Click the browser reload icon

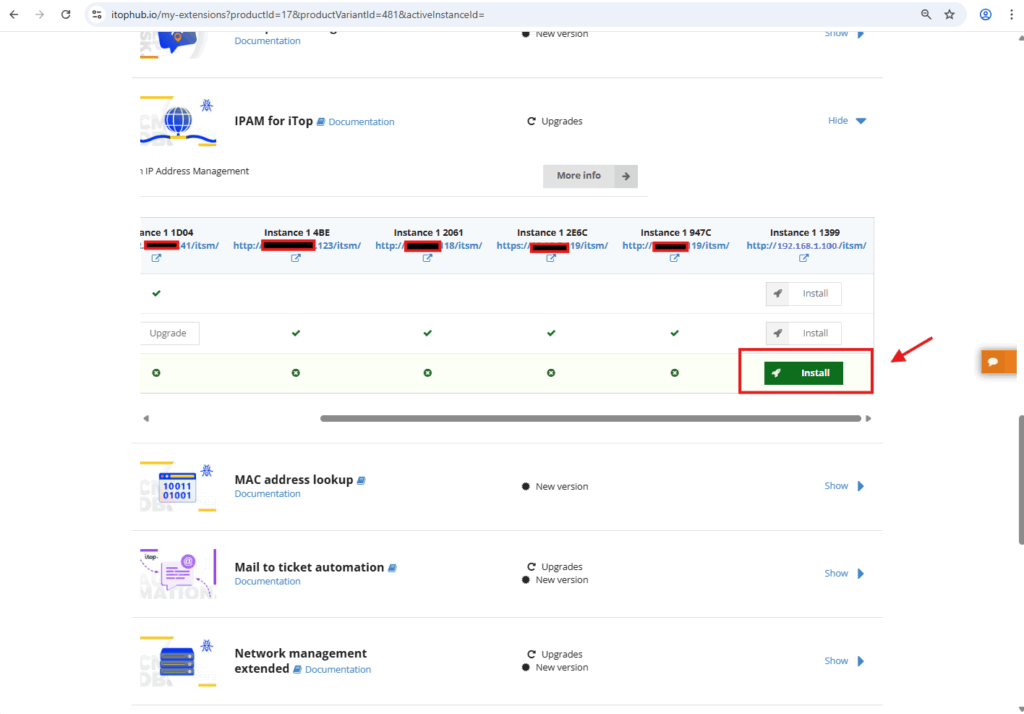(66, 15)
